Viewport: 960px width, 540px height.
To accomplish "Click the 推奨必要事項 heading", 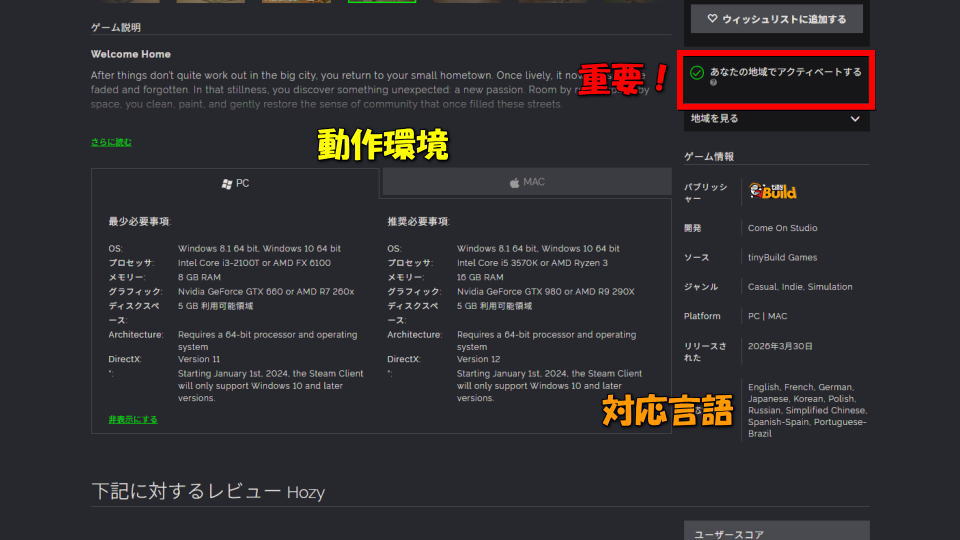I will point(418,222).
